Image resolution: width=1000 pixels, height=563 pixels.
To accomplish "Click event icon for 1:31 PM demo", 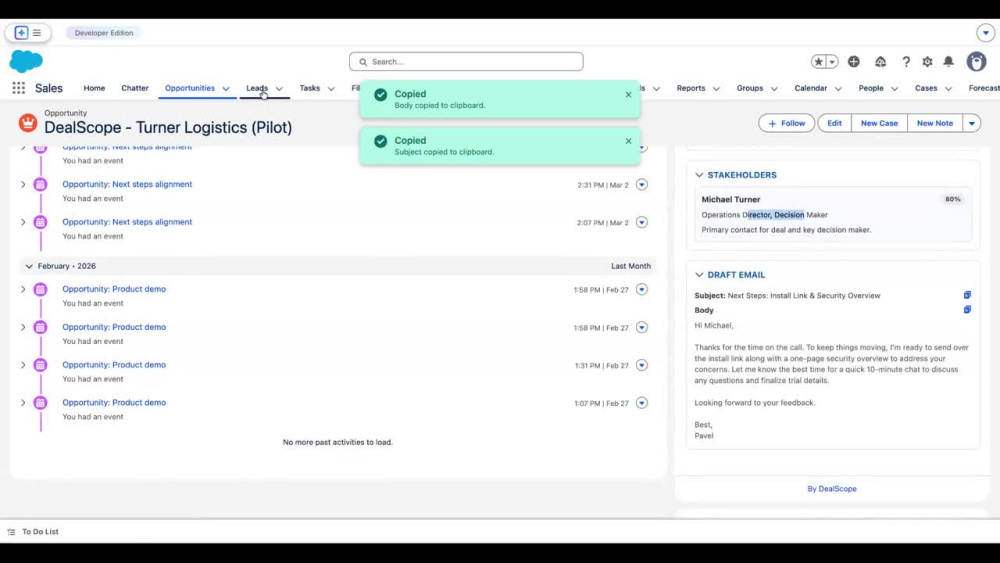I will 40,365.
